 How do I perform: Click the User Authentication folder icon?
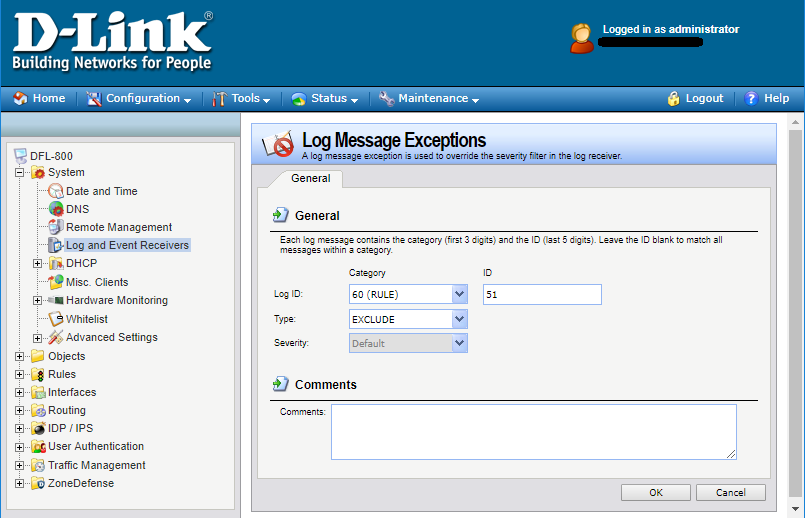click(x=38, y=447)
